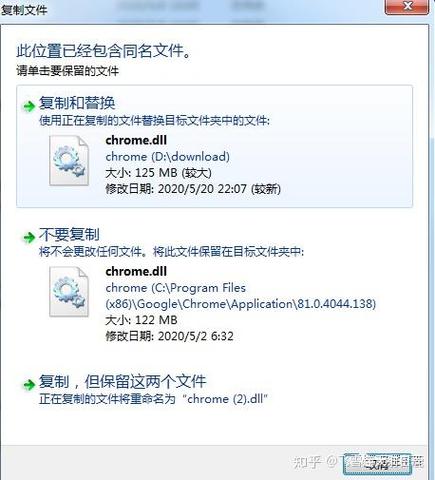Choose the 不要复制 option title
This screenshot has height=480, width=435.
(x=69, y=234)
